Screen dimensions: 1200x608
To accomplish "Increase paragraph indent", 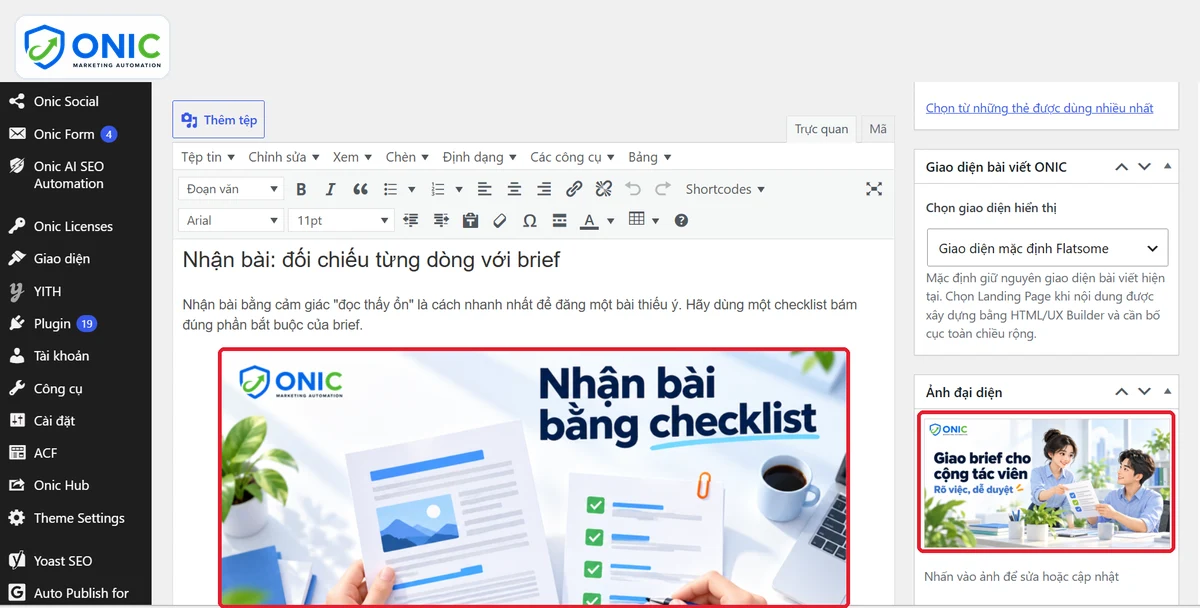I will click(x=441, y=220).
